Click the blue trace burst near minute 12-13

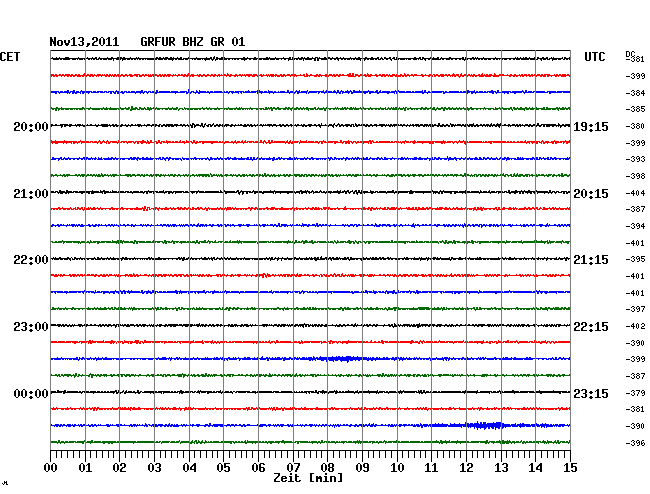click(x=485, y=425)
